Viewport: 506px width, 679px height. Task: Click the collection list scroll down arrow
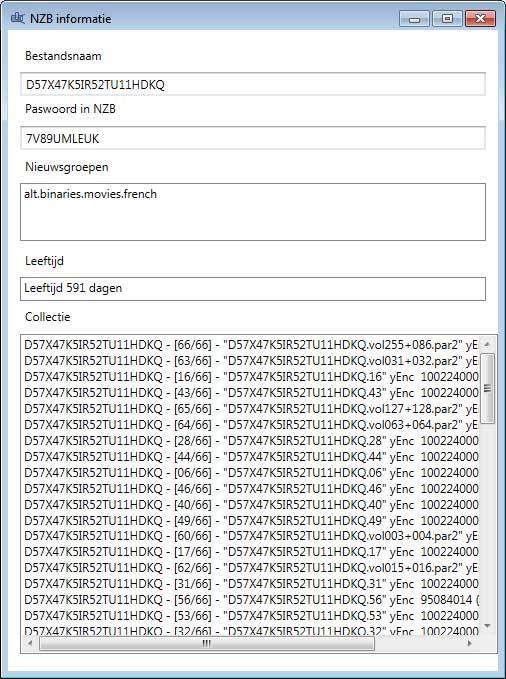(487, 626)
